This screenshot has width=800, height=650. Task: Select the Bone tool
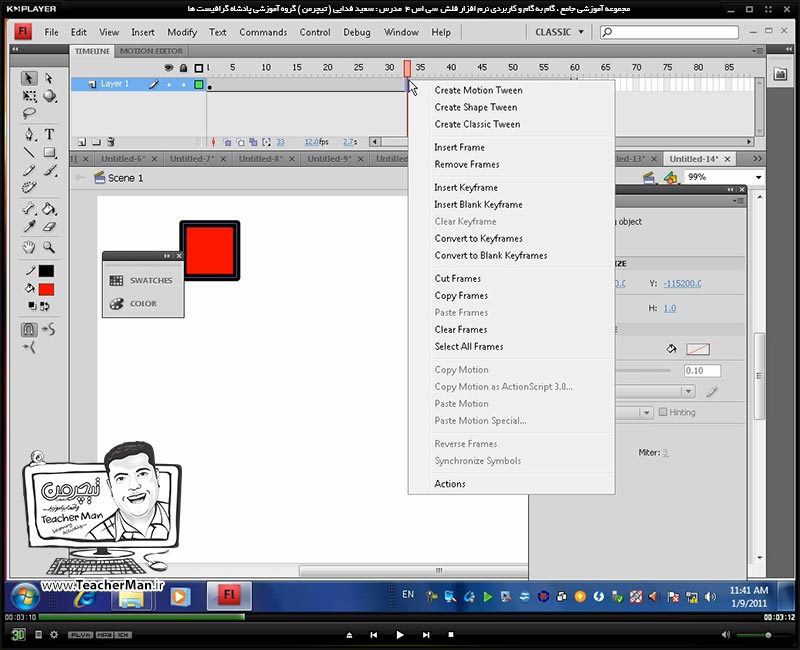[29, 209]
